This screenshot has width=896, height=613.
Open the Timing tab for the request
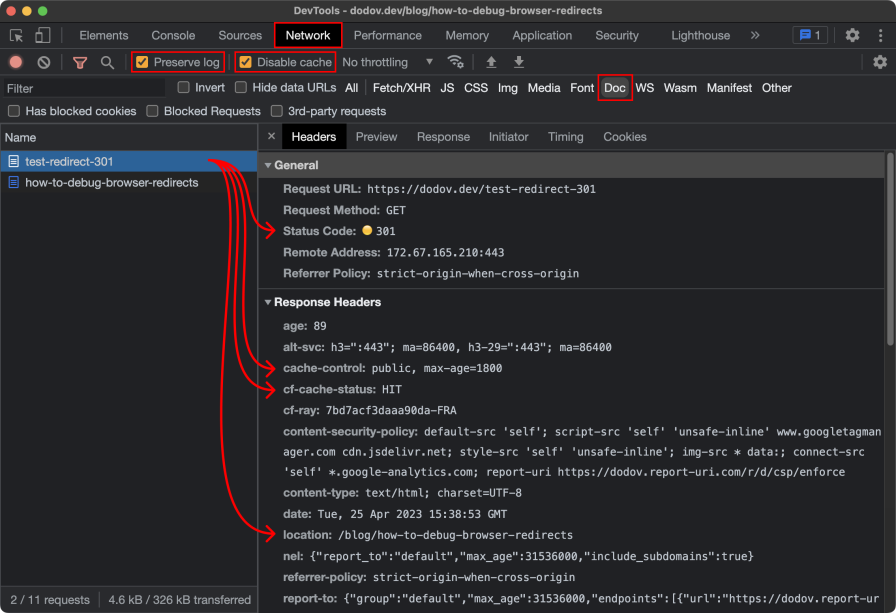(565, 137)
